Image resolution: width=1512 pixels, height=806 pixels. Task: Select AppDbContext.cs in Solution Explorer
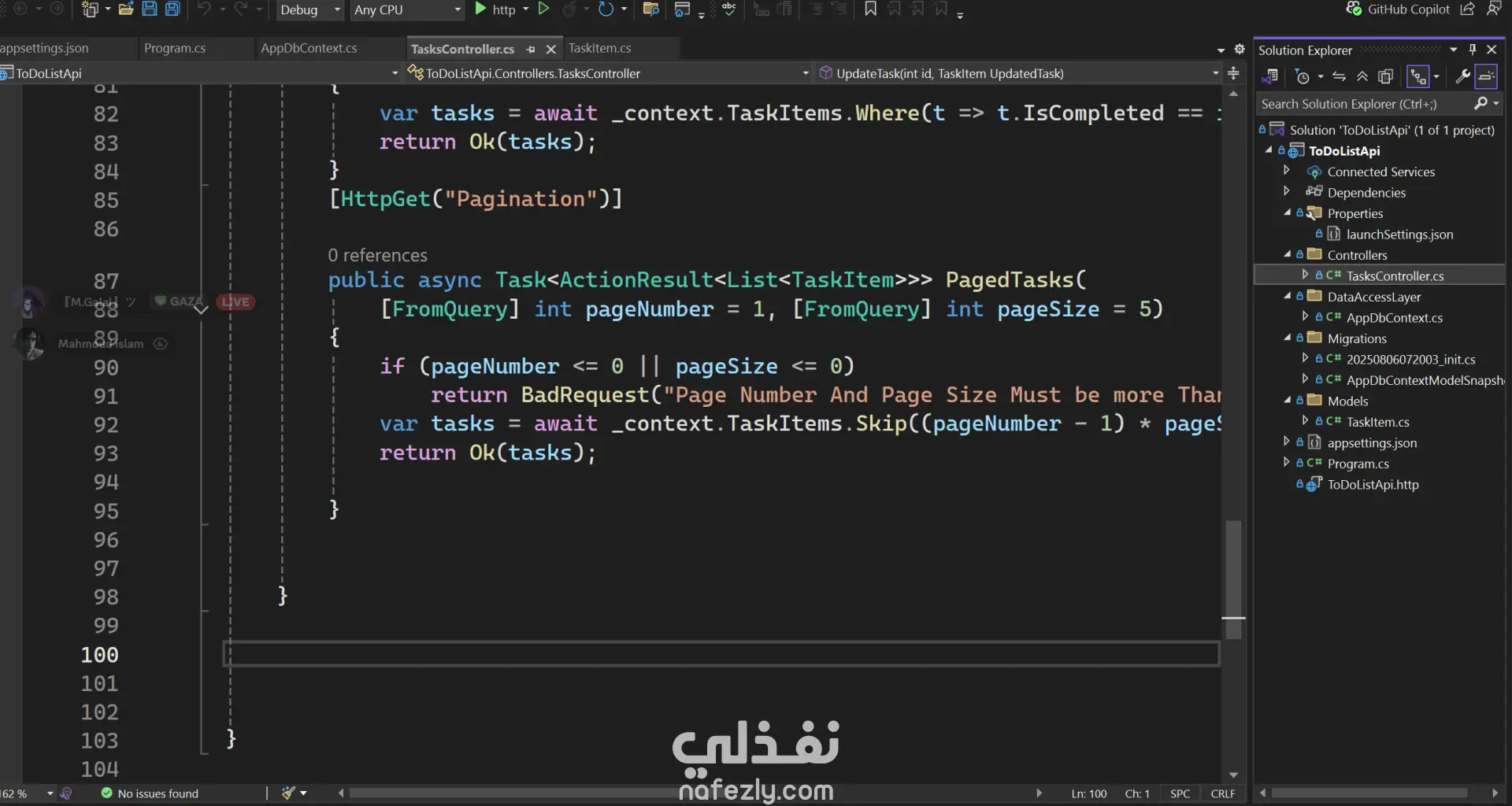(x=1394, y=317)
